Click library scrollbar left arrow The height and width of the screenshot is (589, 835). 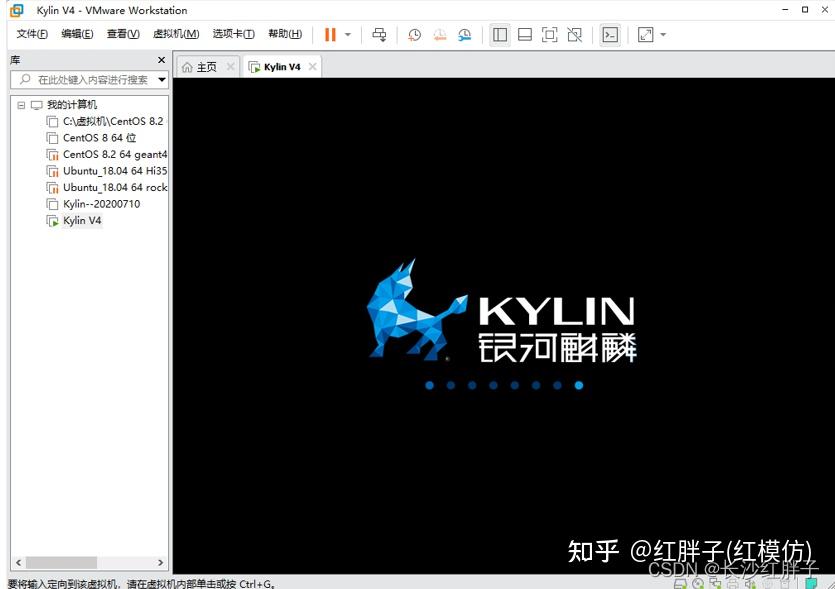19,562
